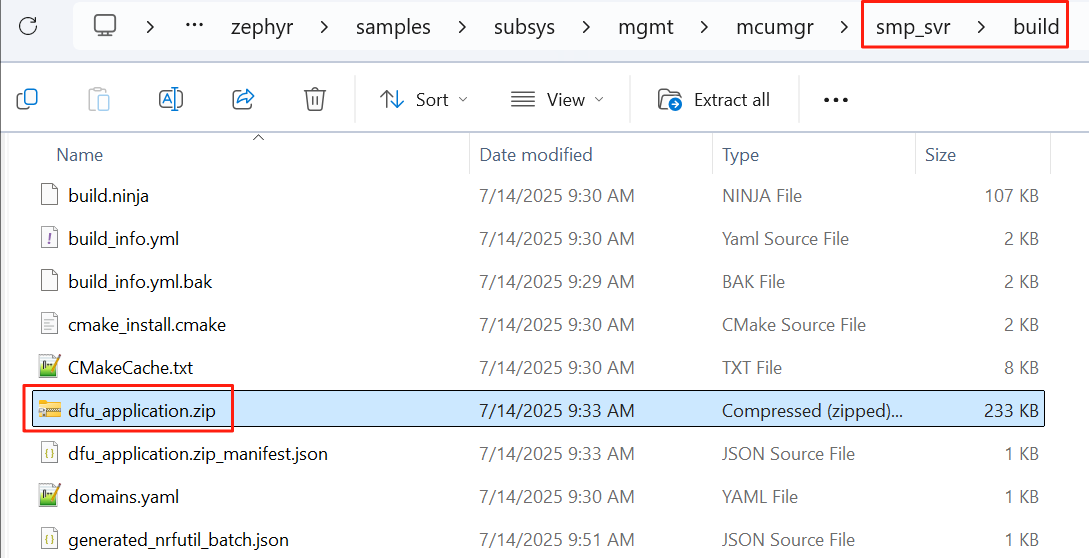1089x558 pixels.
Task: Click the Rename icon in toolbar
Action: (x=171, y=99)
